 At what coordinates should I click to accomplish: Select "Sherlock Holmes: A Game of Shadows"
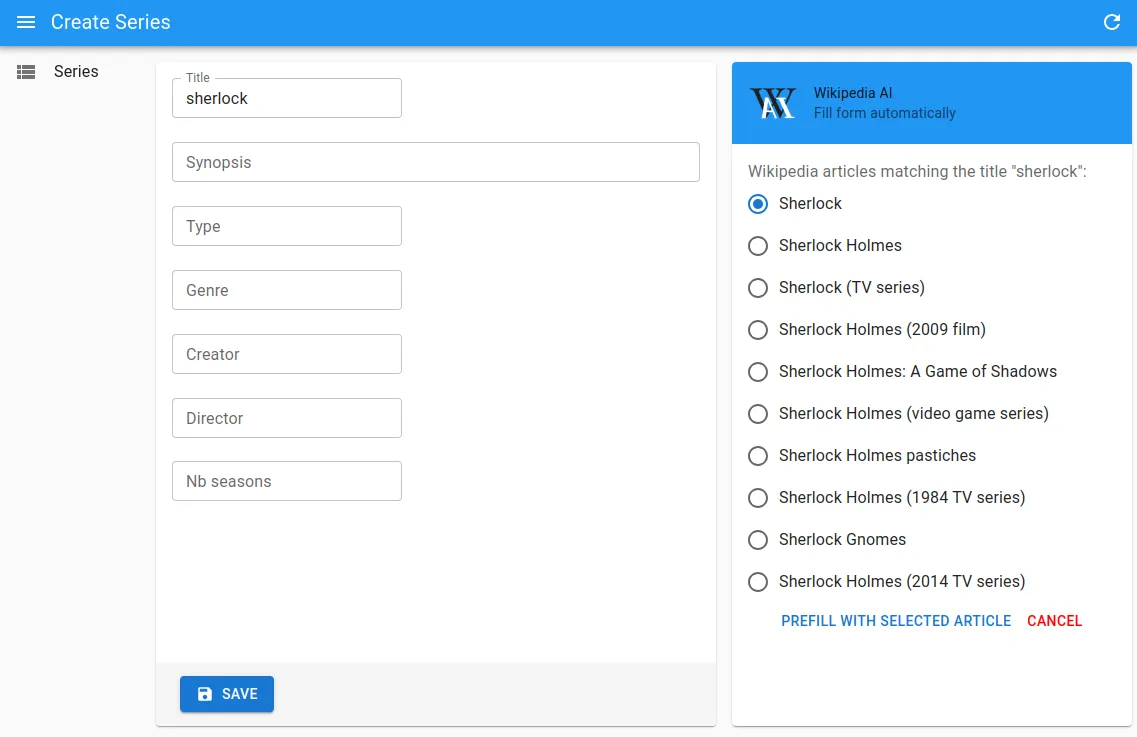point(758,372)
